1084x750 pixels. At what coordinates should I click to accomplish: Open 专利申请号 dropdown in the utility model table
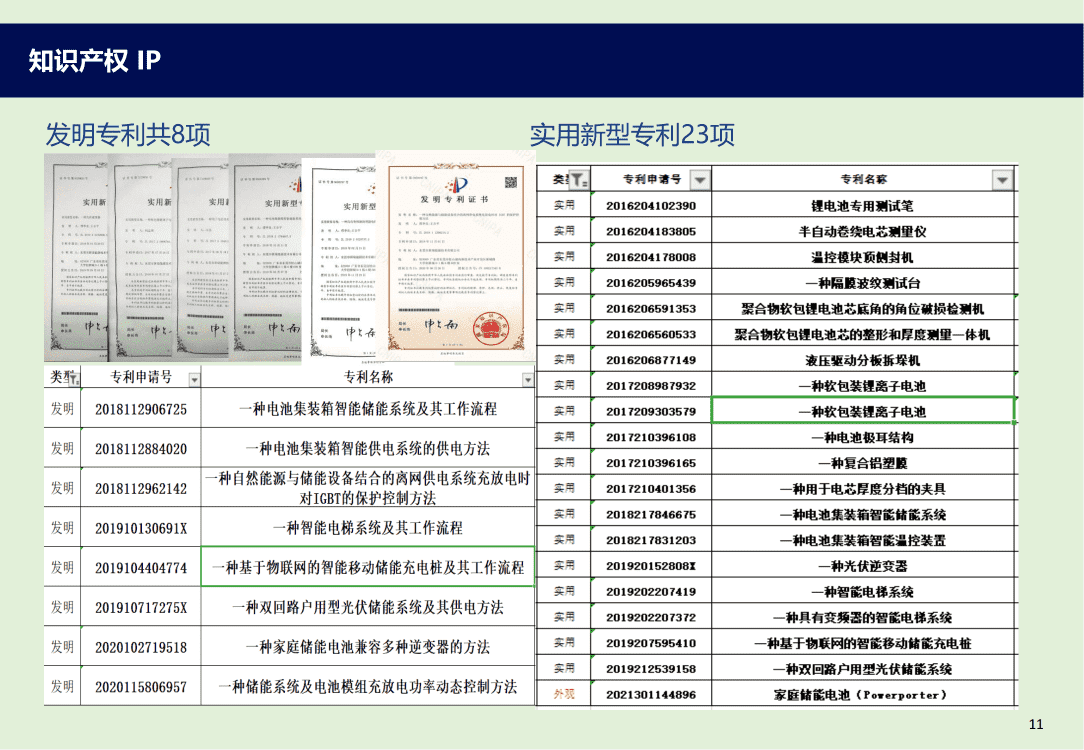pos(700,180)
